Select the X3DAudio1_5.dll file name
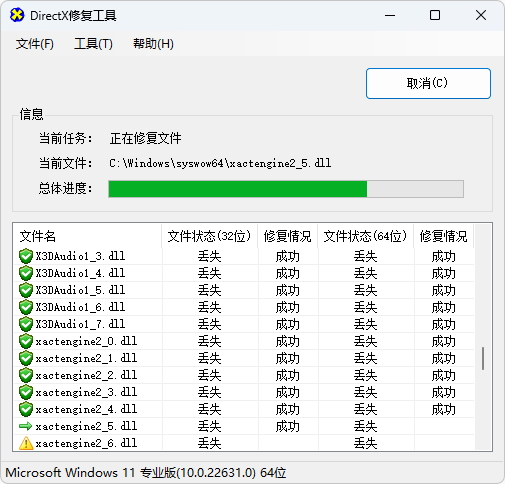Screen dimensions: 505x484 click(x=80, y=290)
